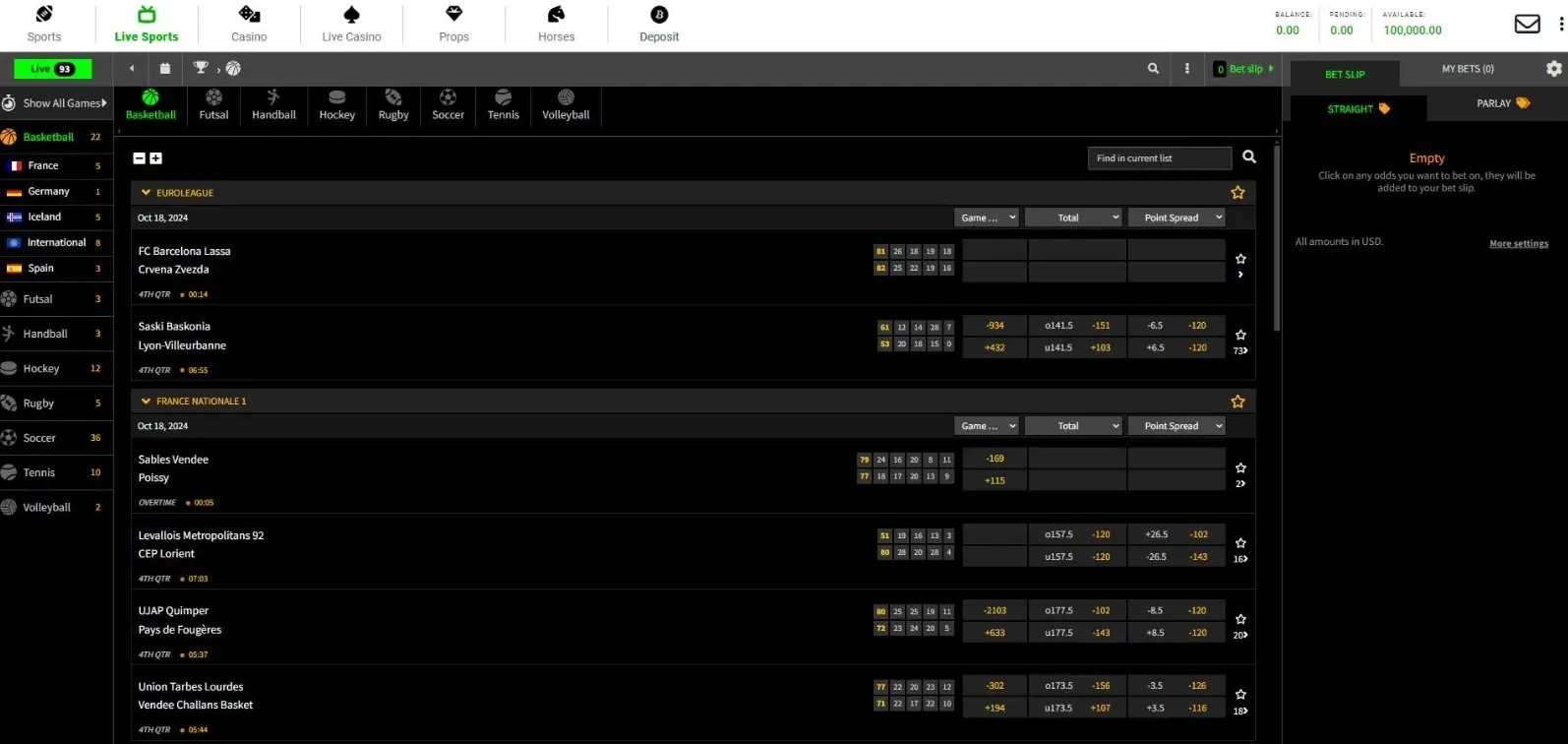
Task: Open Casino from top navigation
Action: pos(249,25)
